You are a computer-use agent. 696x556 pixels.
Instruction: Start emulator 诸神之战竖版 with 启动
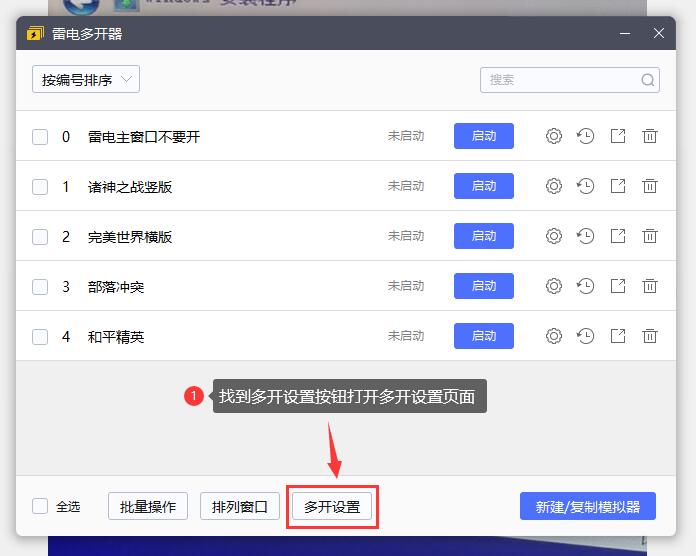[x=484, y=186]
